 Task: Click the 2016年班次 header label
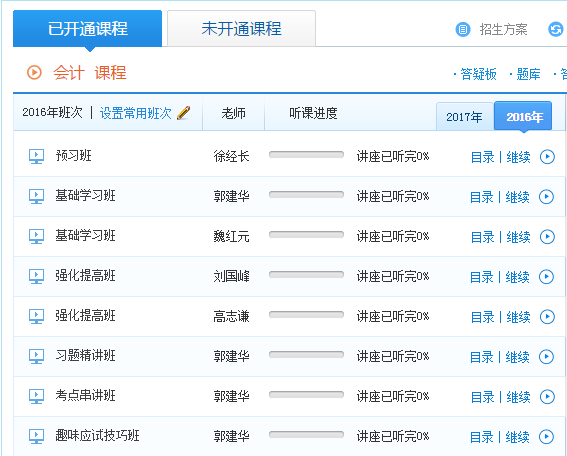tap(52, 112)
